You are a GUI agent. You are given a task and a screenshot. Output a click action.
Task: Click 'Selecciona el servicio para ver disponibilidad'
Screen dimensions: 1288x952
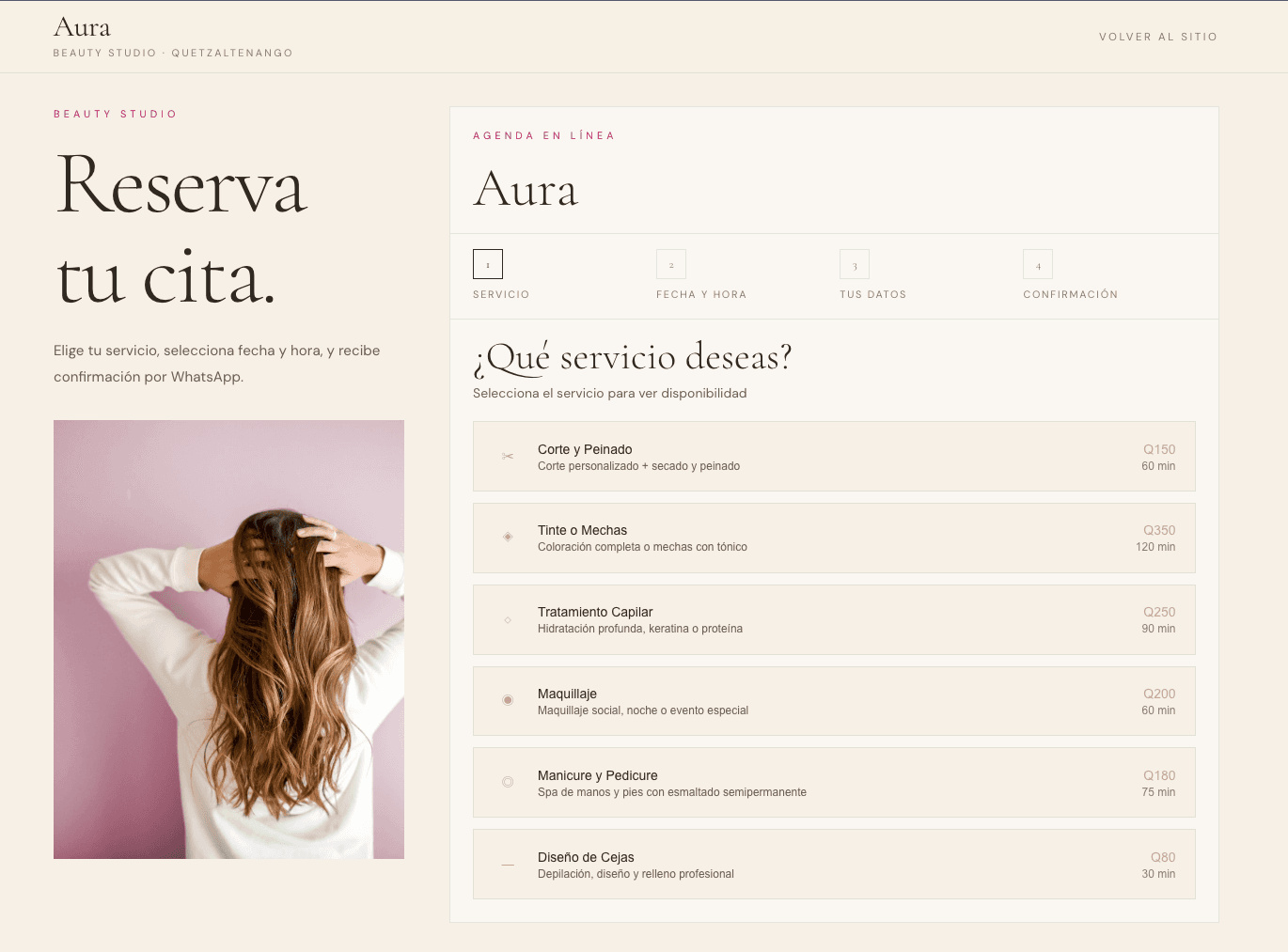(610, 393)
